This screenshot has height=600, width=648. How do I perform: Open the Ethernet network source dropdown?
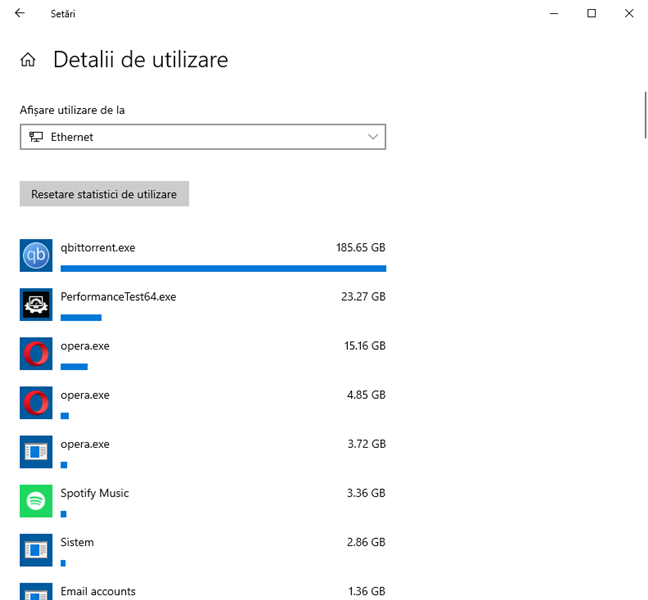point(203,137)
